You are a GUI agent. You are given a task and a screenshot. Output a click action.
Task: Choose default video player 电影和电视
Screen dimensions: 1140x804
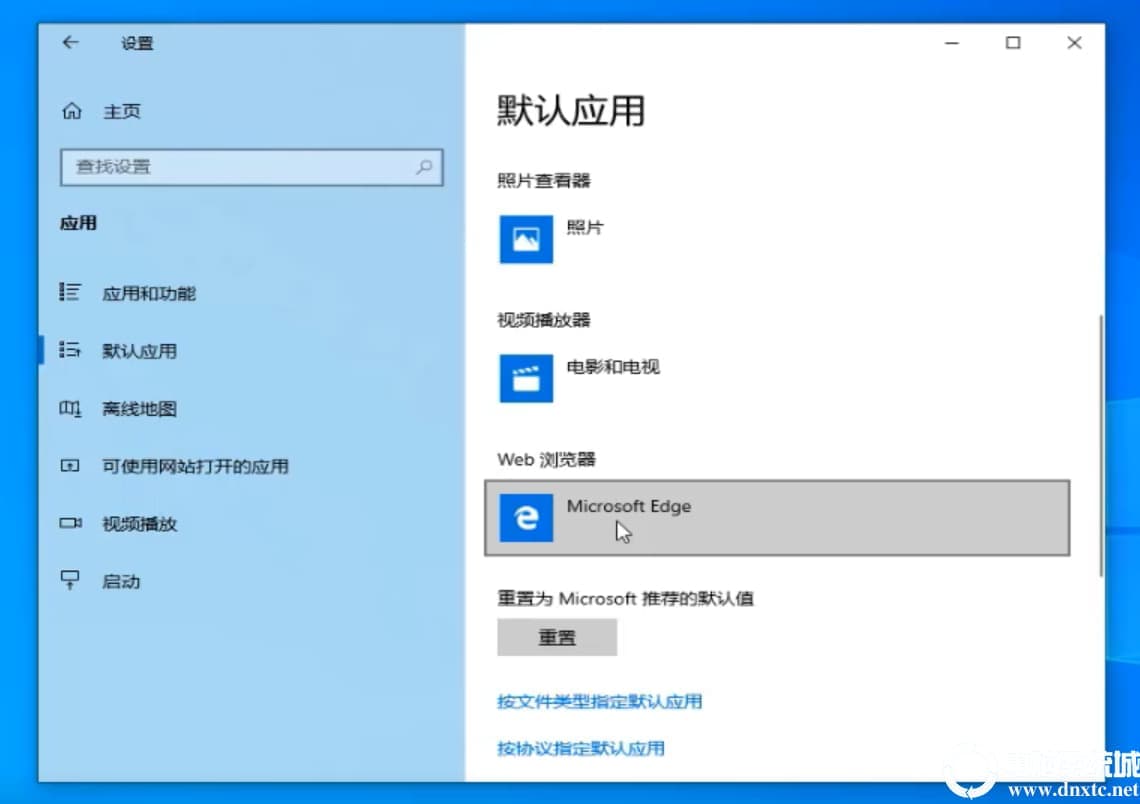point(613,367)
